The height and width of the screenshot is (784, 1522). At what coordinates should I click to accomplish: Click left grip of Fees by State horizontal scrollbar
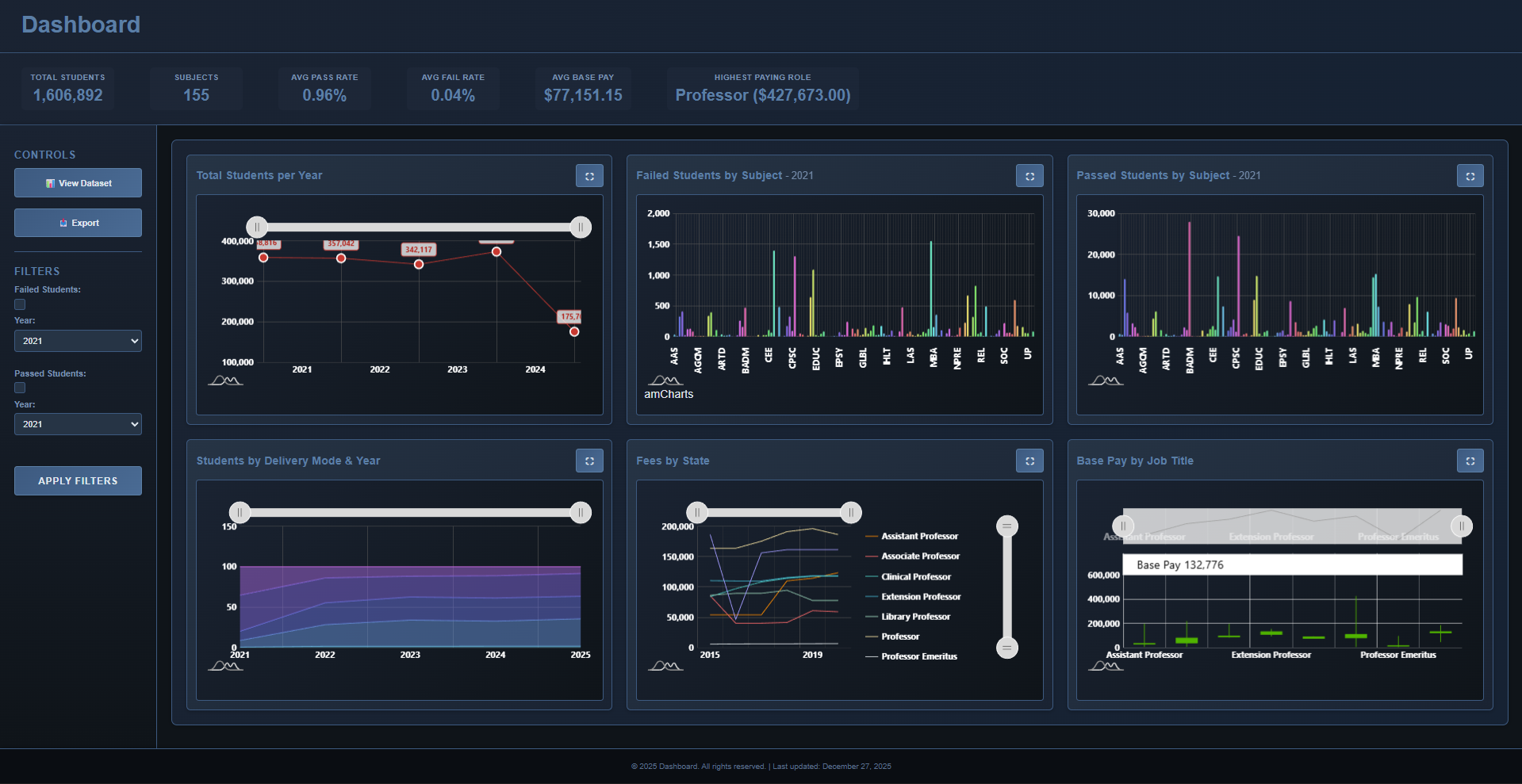coord(697,513)
